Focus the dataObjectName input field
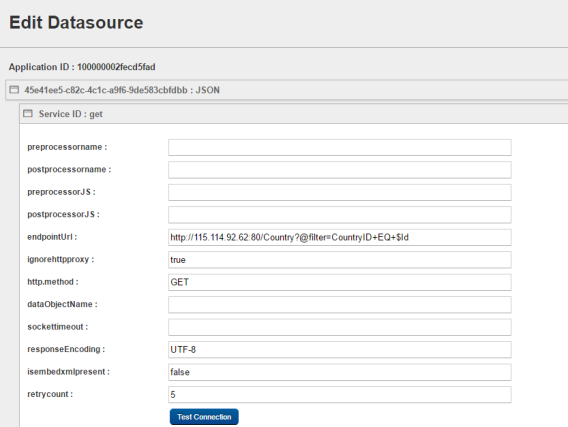The height and width of the screenshot is (427, 568). click(x=340, y=305)
